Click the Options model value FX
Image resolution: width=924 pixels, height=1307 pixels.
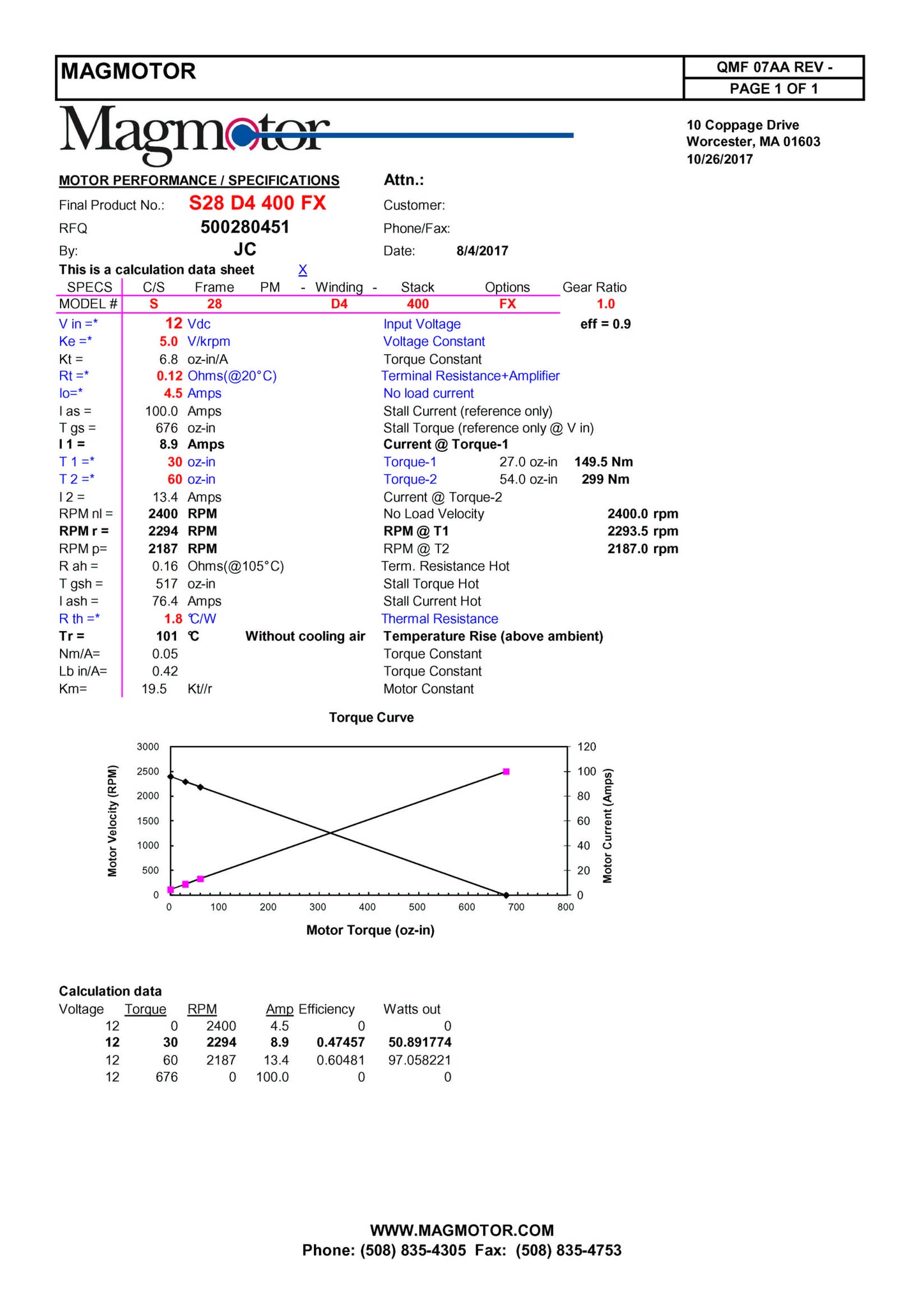pos(507,304)
